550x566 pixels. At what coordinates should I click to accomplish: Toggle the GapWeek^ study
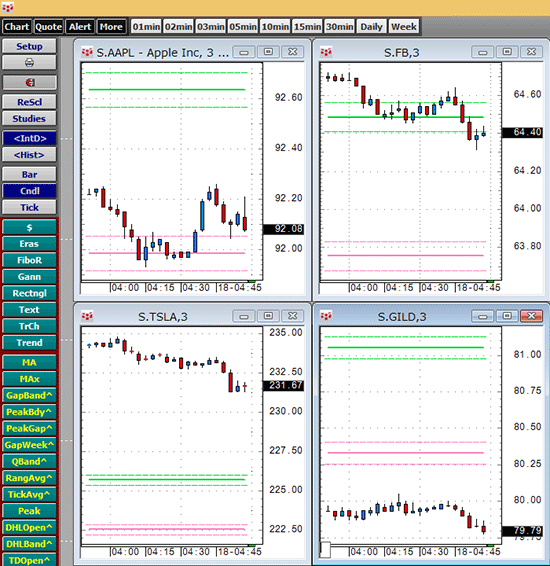tap(29, 445)
